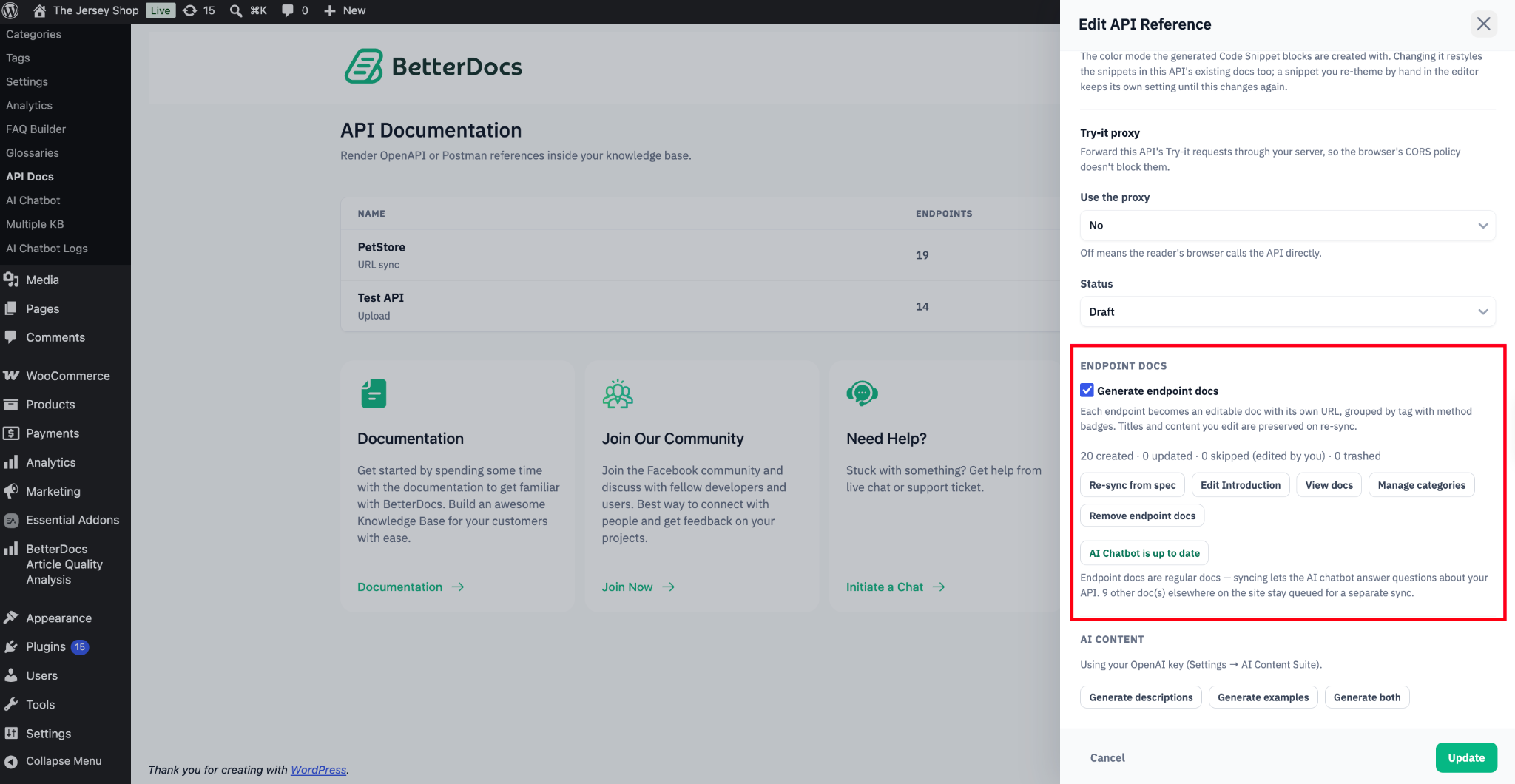
Task: Click View docs button
Action: [1329, 485]
